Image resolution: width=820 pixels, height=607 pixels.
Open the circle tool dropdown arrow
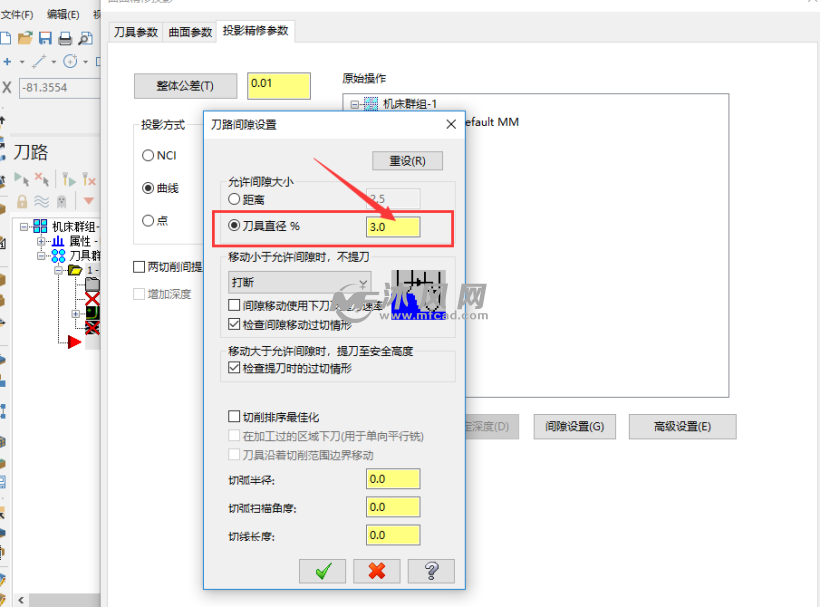click(85, 62)
